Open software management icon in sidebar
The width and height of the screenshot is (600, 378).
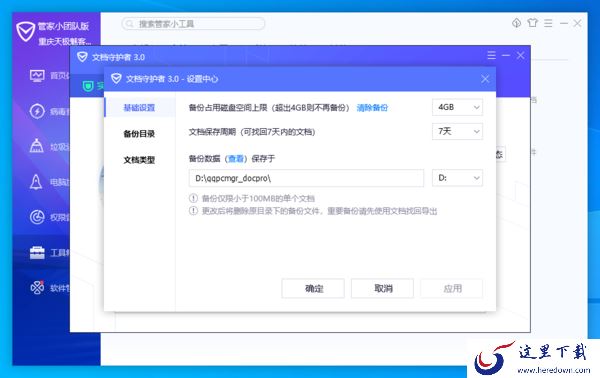[x=37, y=287]
